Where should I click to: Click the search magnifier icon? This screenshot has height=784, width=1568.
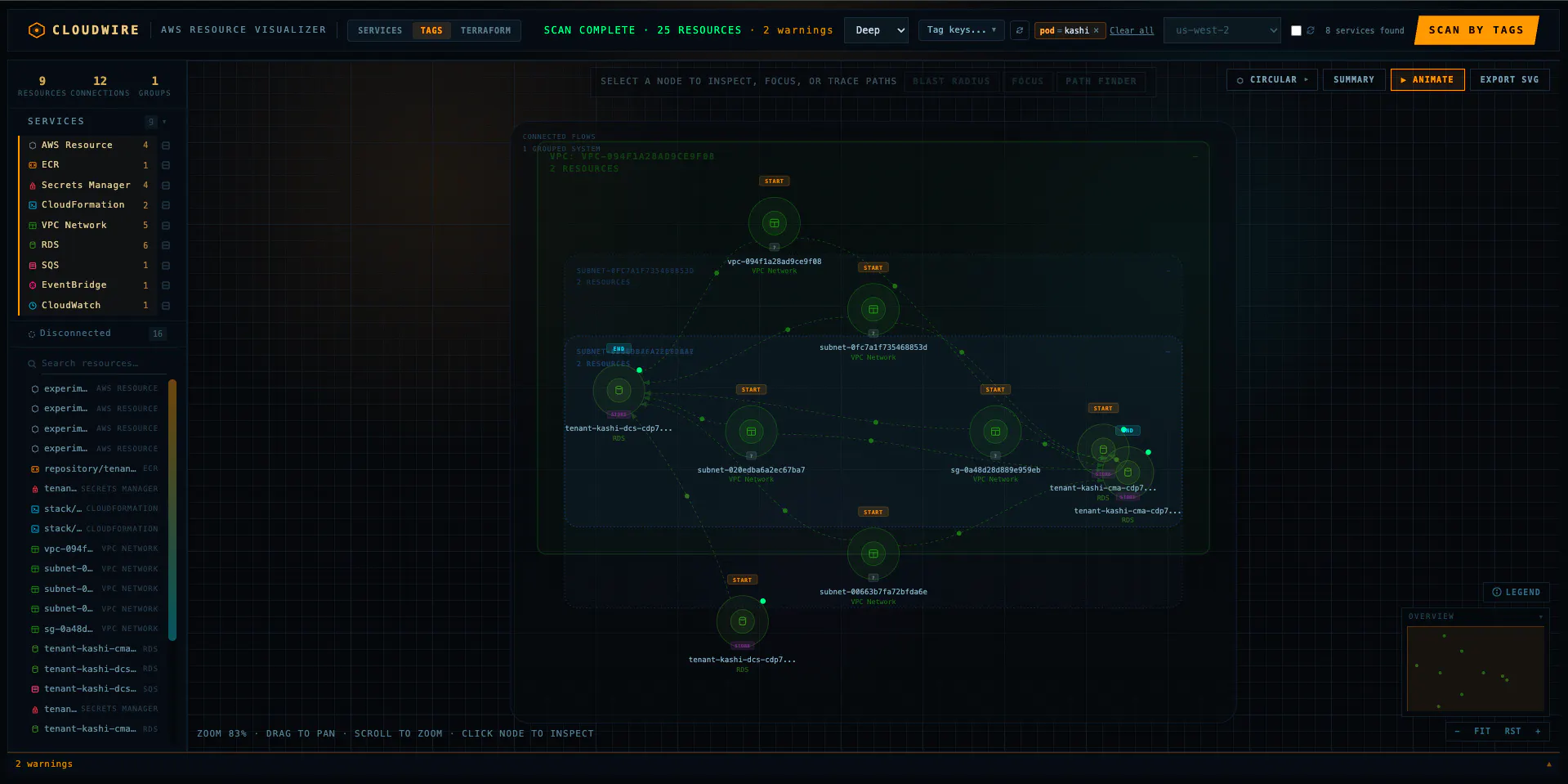[x=32, y=364]
